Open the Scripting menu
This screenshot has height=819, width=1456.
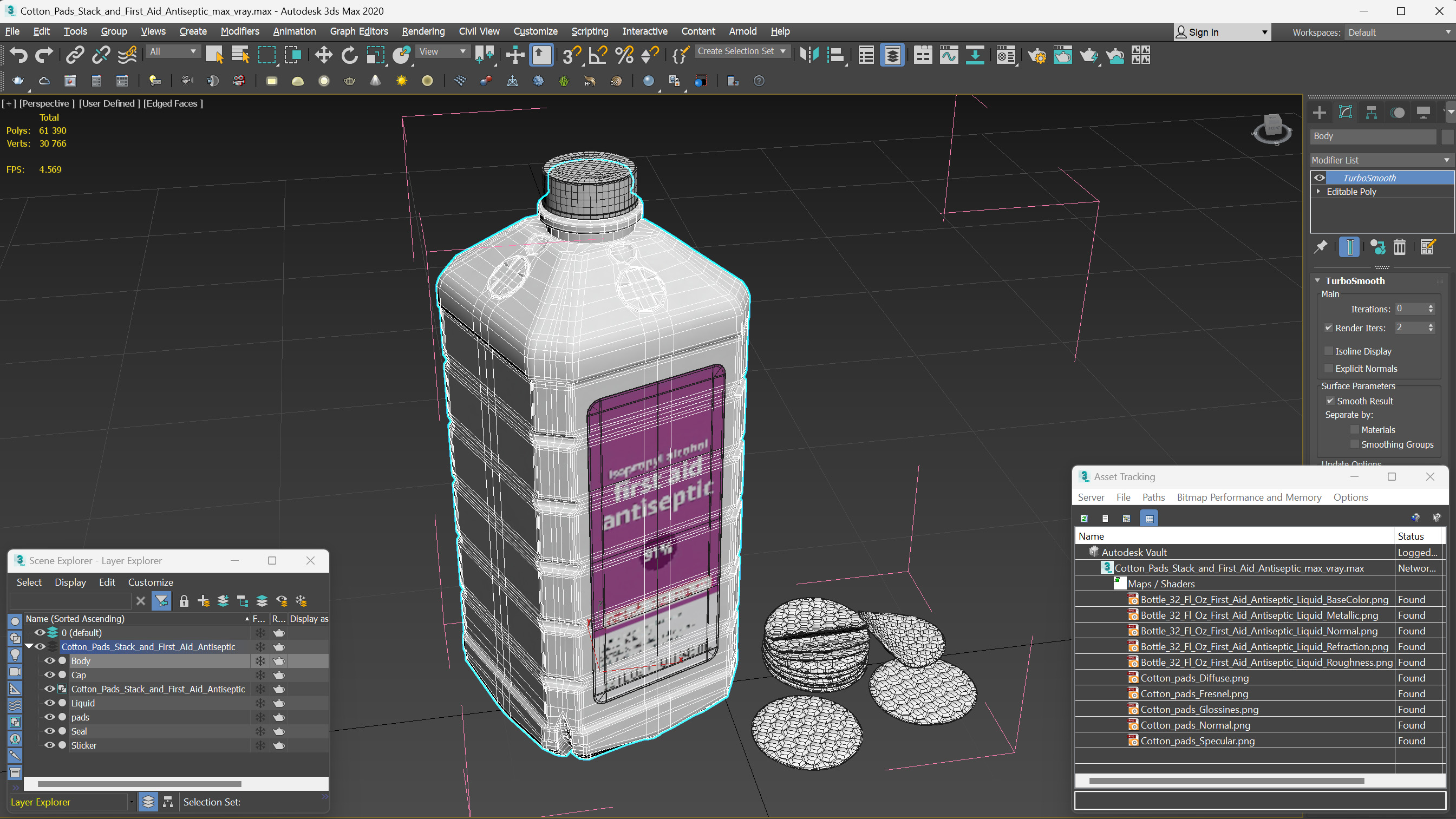tap(590, 31)
